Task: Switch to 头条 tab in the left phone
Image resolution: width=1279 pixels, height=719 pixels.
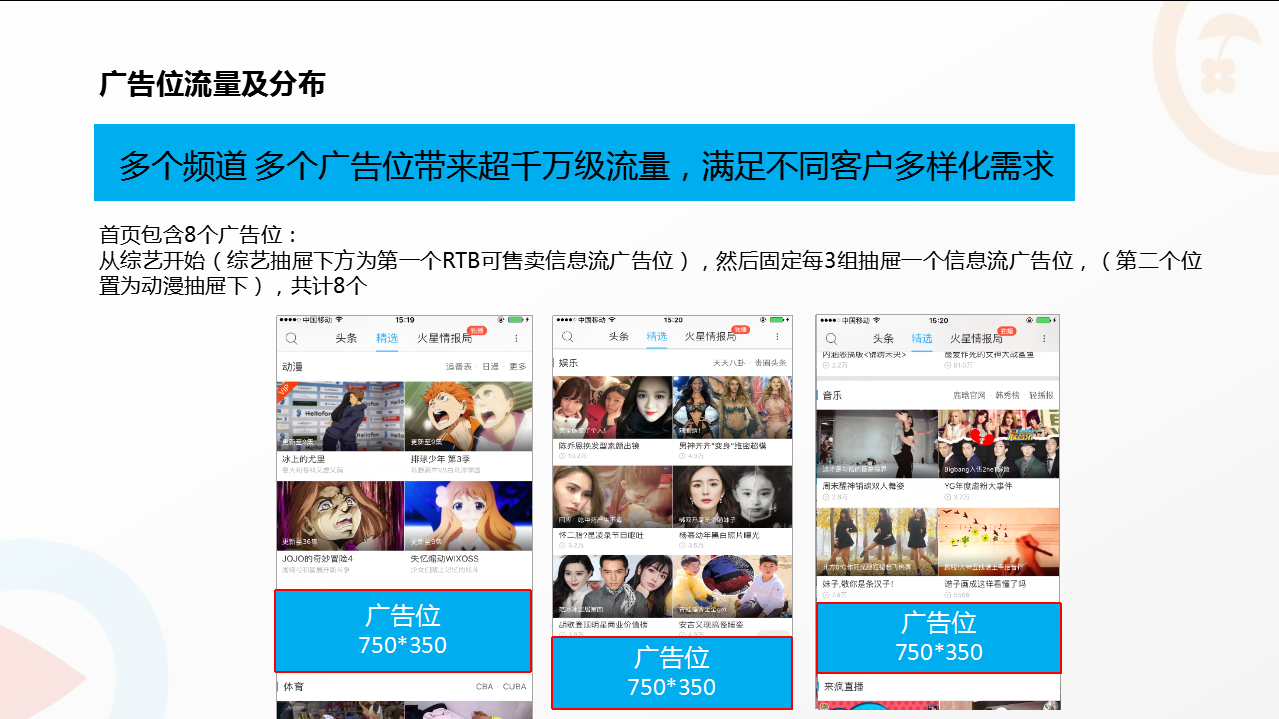Action: (x=346, y=338)
